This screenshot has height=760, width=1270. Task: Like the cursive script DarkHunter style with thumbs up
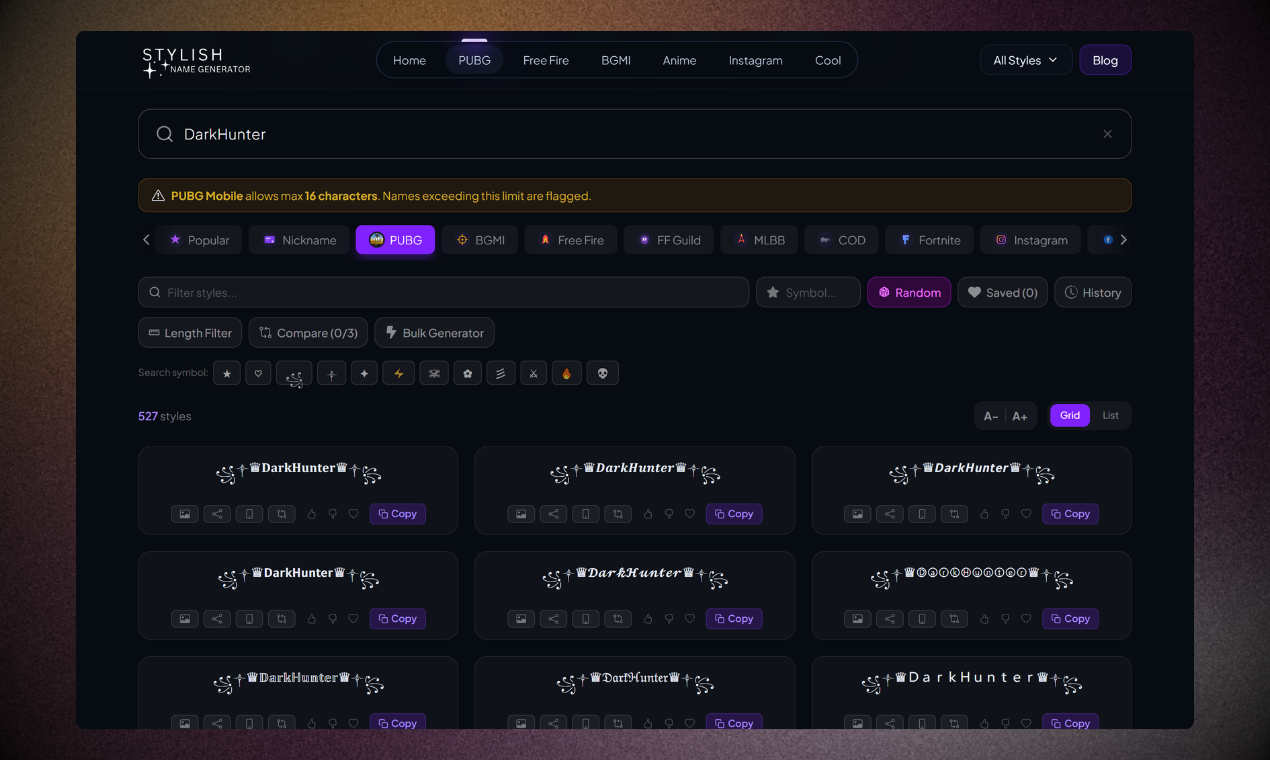pos(648,619)
